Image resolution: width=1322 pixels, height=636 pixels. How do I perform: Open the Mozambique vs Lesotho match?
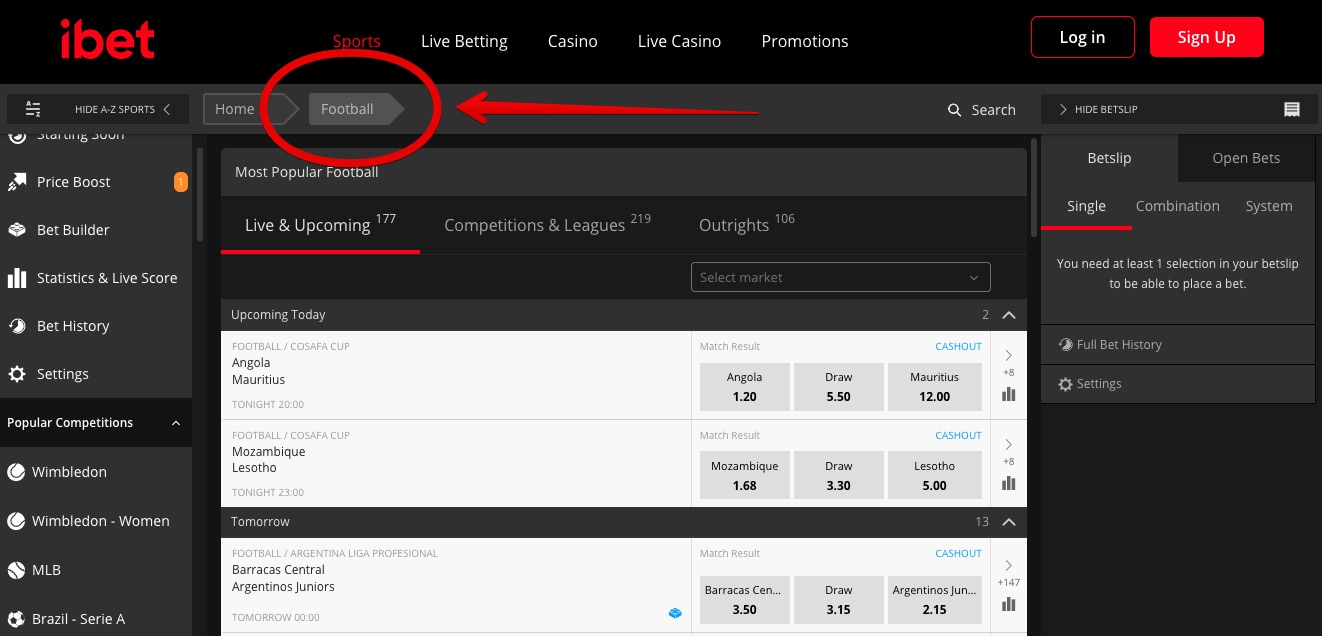point(456,463)
